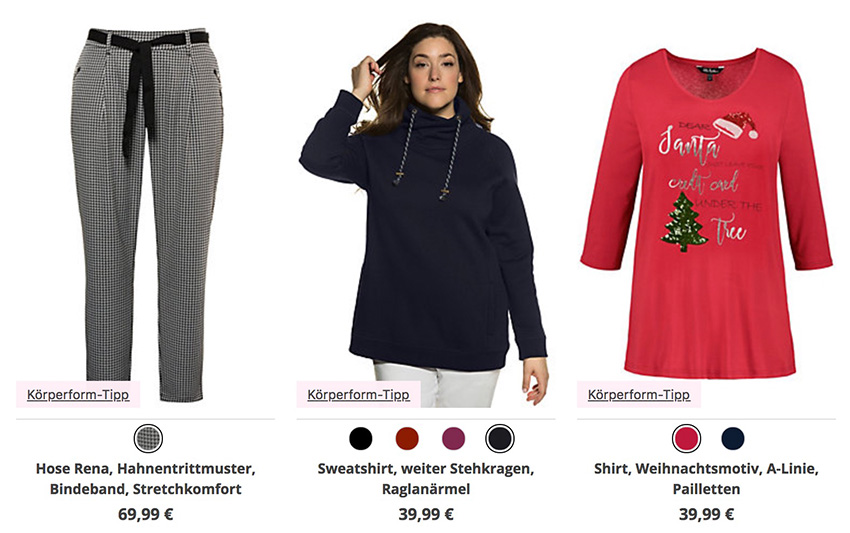
Task: Choose the berry purple sweatshirt color
Action: (x=453, y=438)
